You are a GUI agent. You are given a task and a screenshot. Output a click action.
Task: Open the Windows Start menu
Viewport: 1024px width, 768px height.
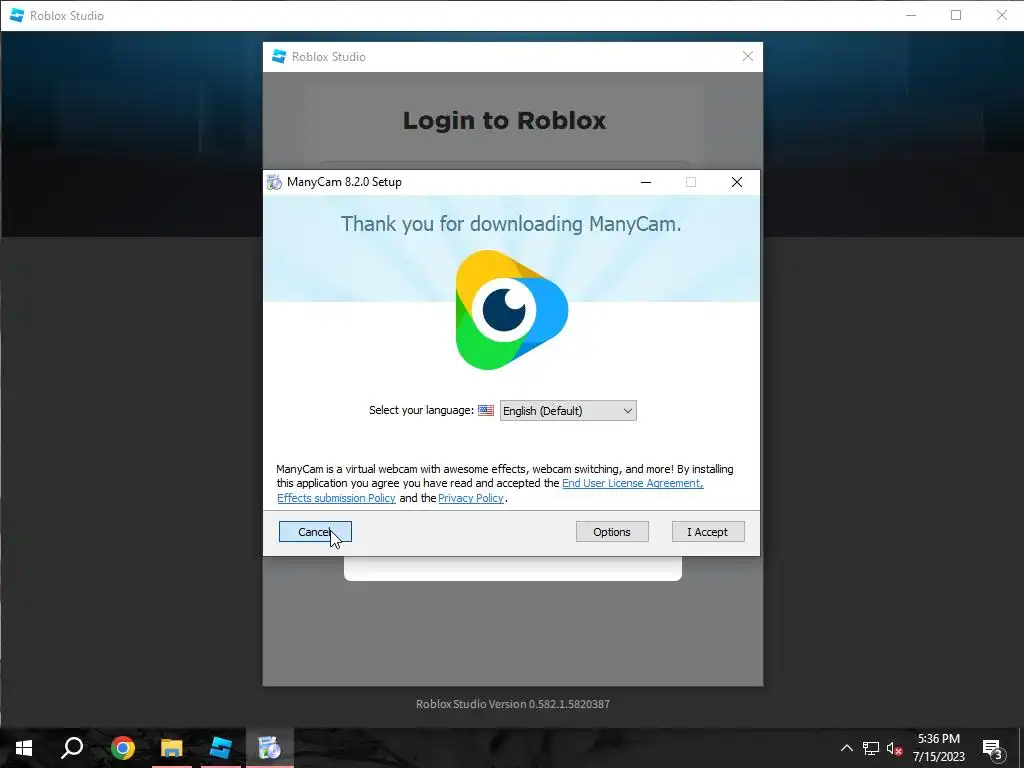[x=24, y=748]
